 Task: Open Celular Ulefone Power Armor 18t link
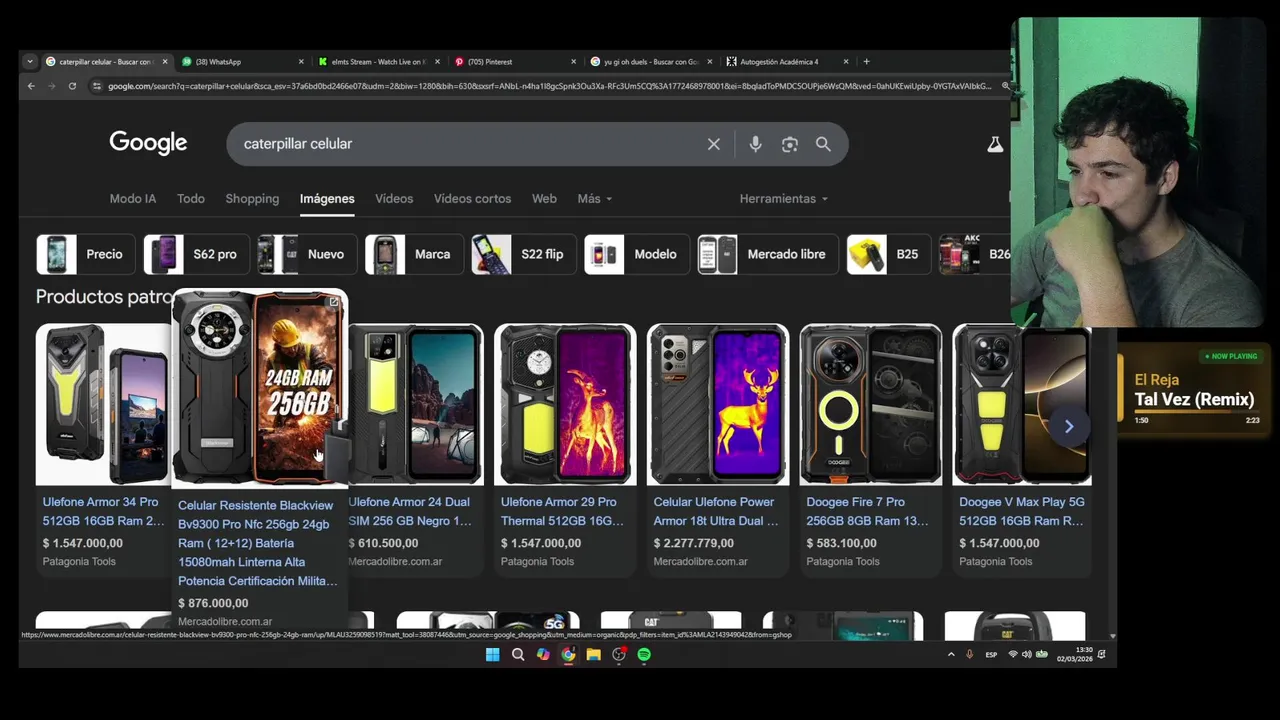716,511
